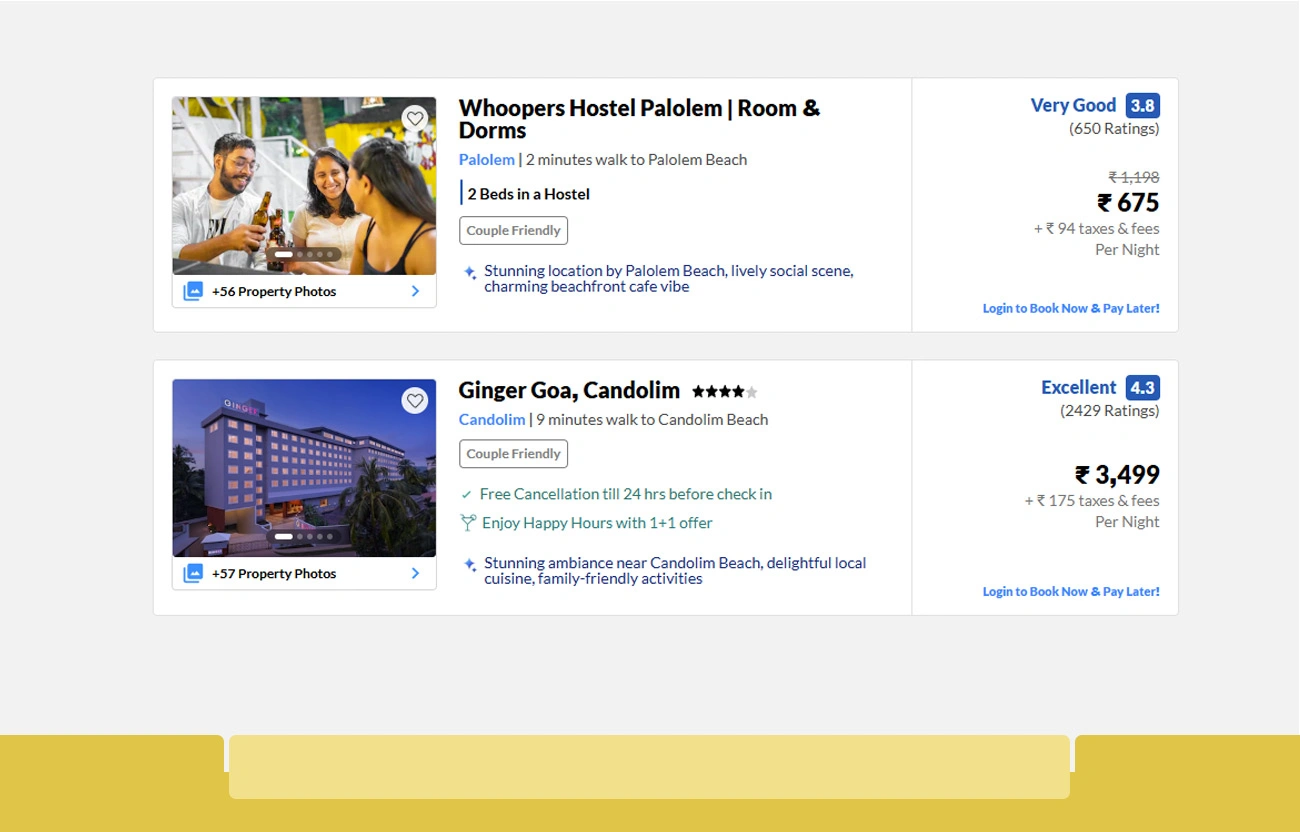Open Ginger Goa, Candolim listing title
Screen dimensions: 1300x832
pos(568,390)
